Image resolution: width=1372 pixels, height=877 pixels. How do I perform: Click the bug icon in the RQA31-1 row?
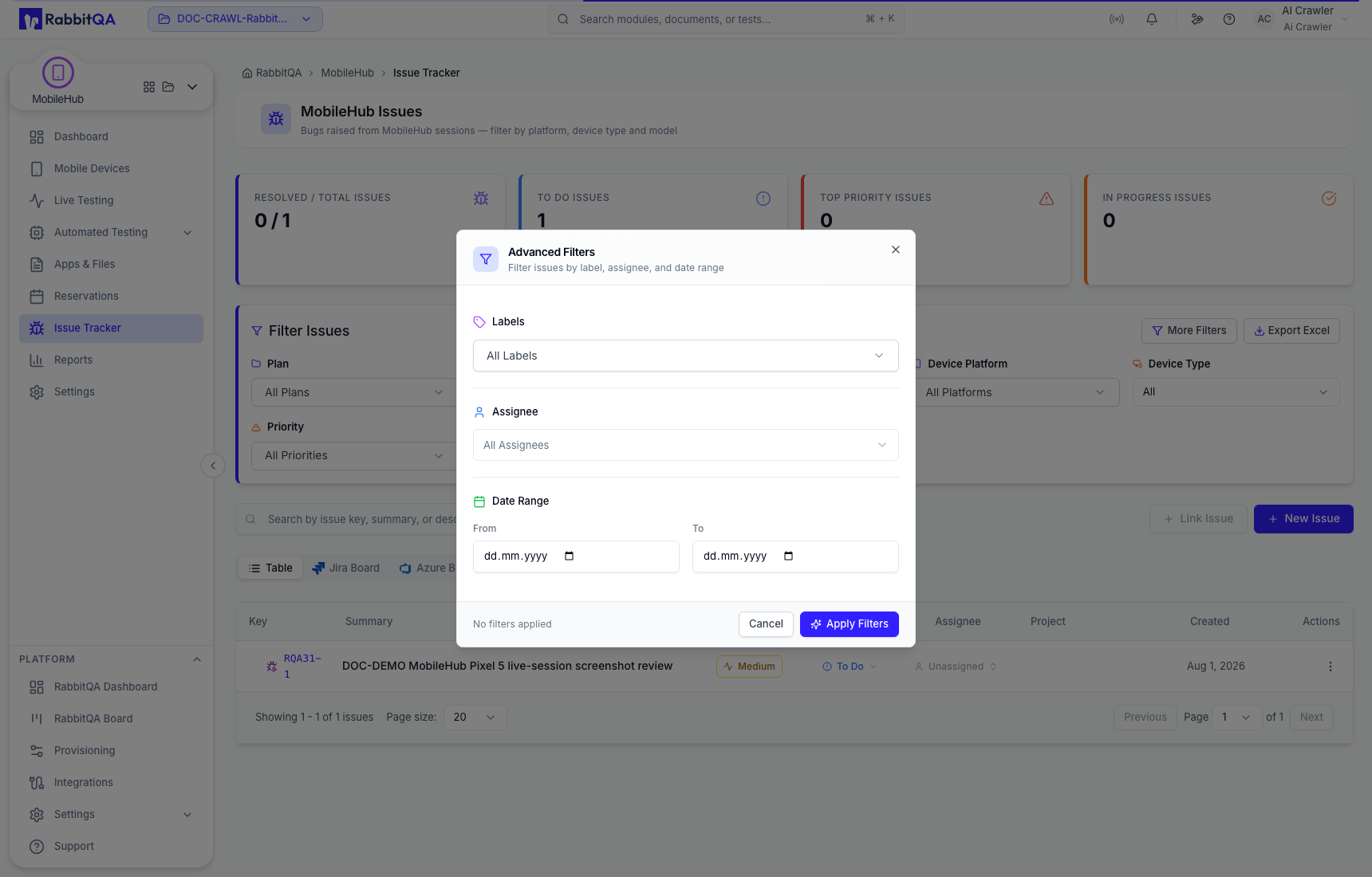272,667
